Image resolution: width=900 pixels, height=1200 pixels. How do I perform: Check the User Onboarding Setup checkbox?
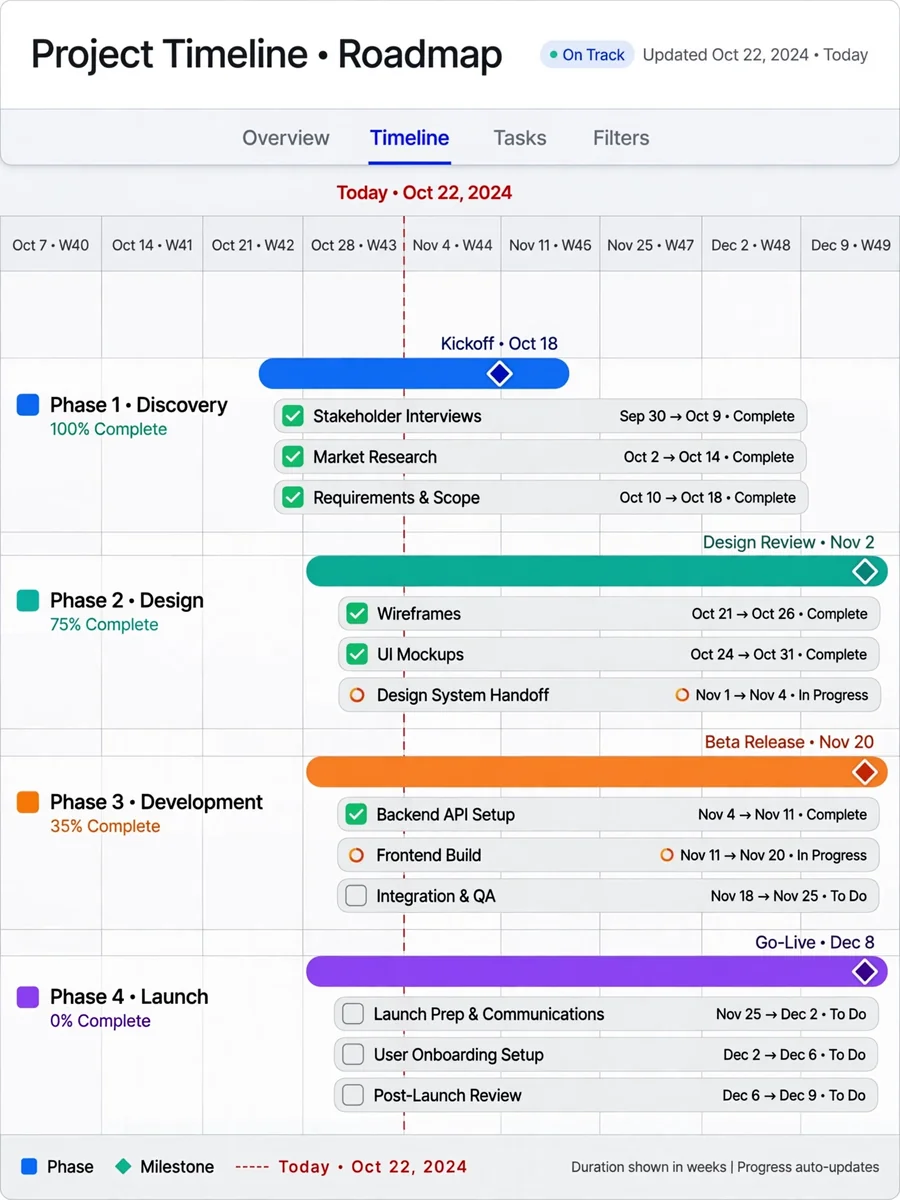click(x=353, y=1054)
